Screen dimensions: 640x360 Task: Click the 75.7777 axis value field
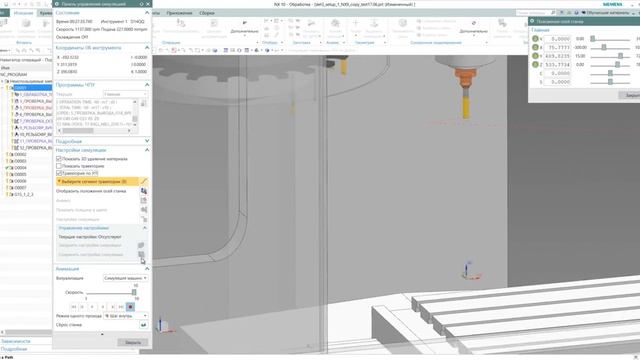pos(557,47)
